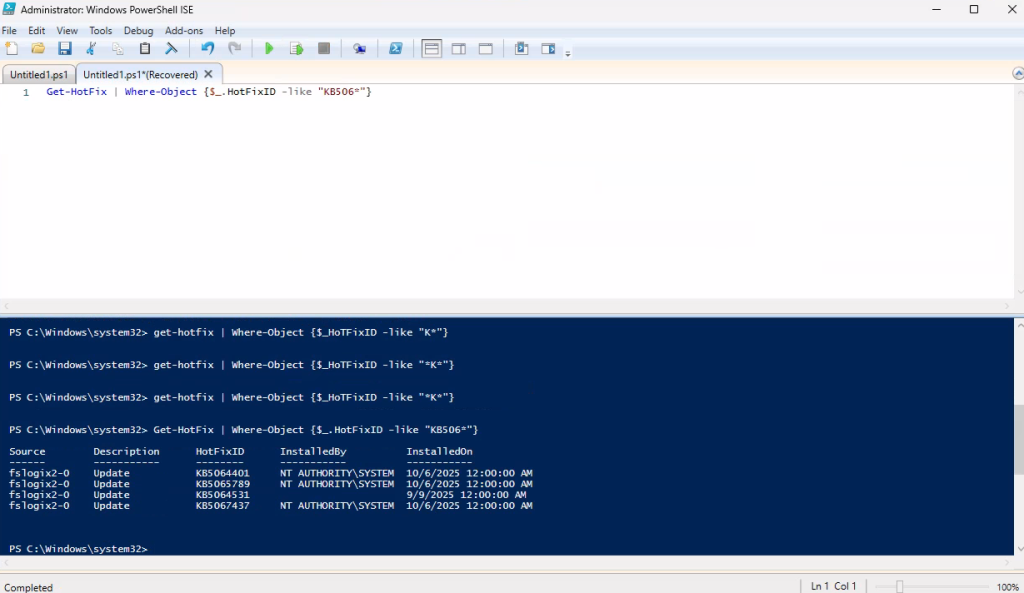Switch to the Untitled1.ps1 tab
The width and height of the screenshot is (1024, 593).
(x=39, y=74)
